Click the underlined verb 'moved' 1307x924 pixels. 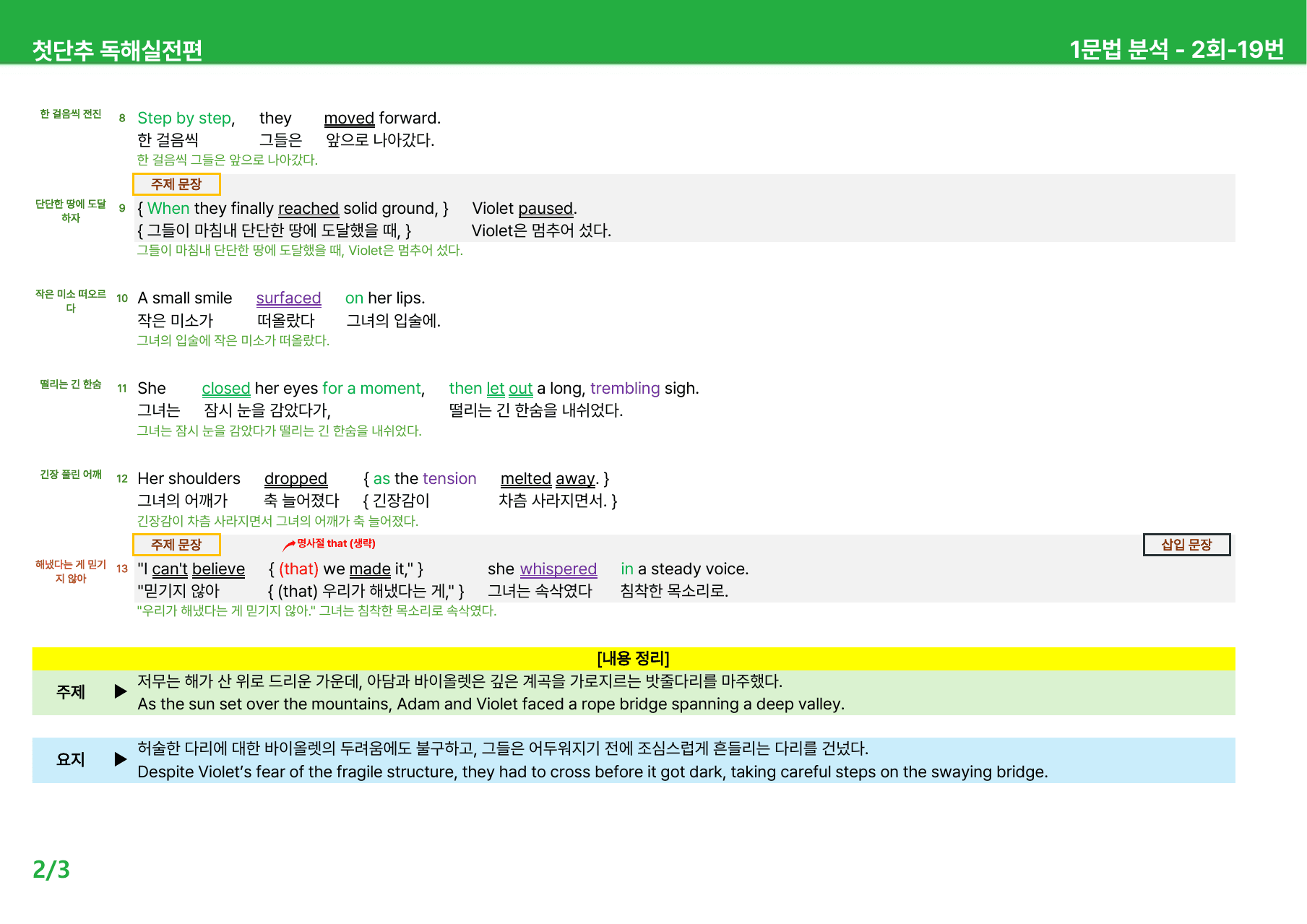pyautogui.click(x=349, y=118)
